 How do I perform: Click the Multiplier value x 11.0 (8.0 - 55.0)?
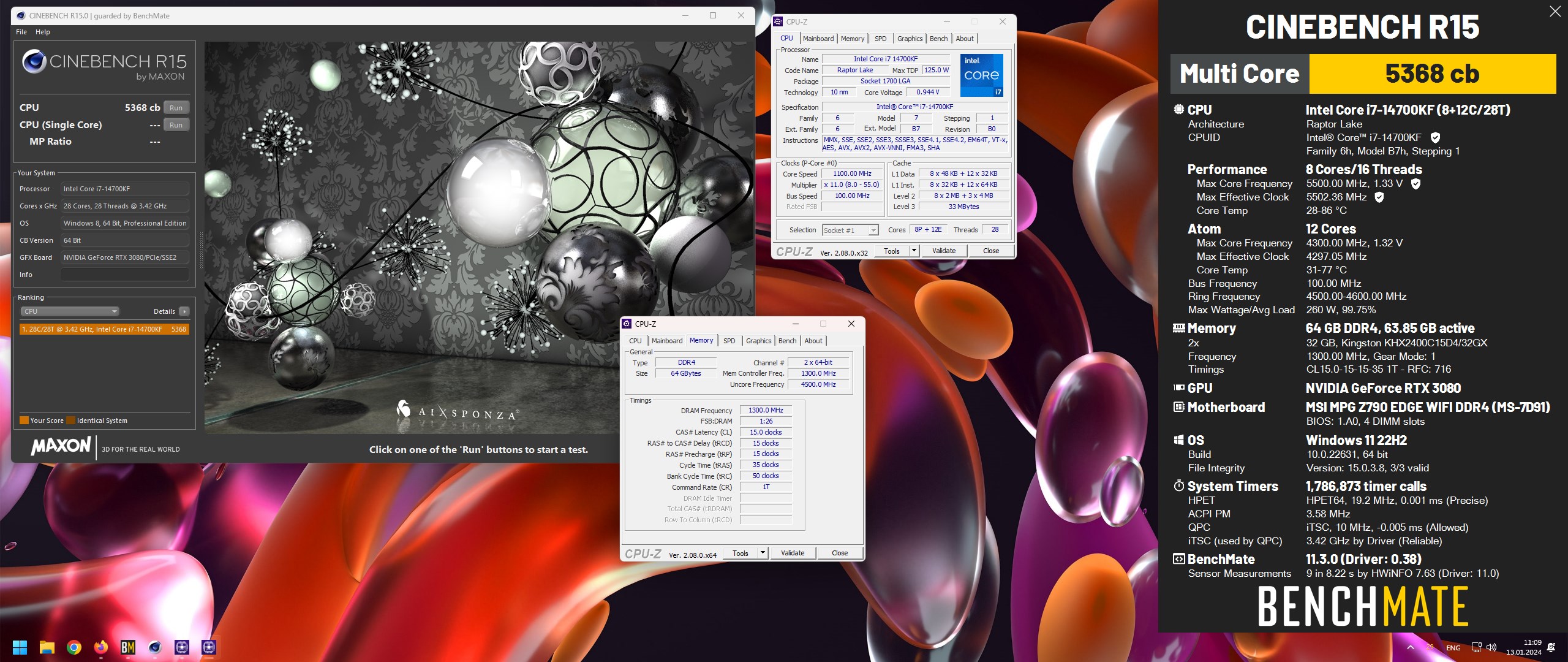(852, 185)
